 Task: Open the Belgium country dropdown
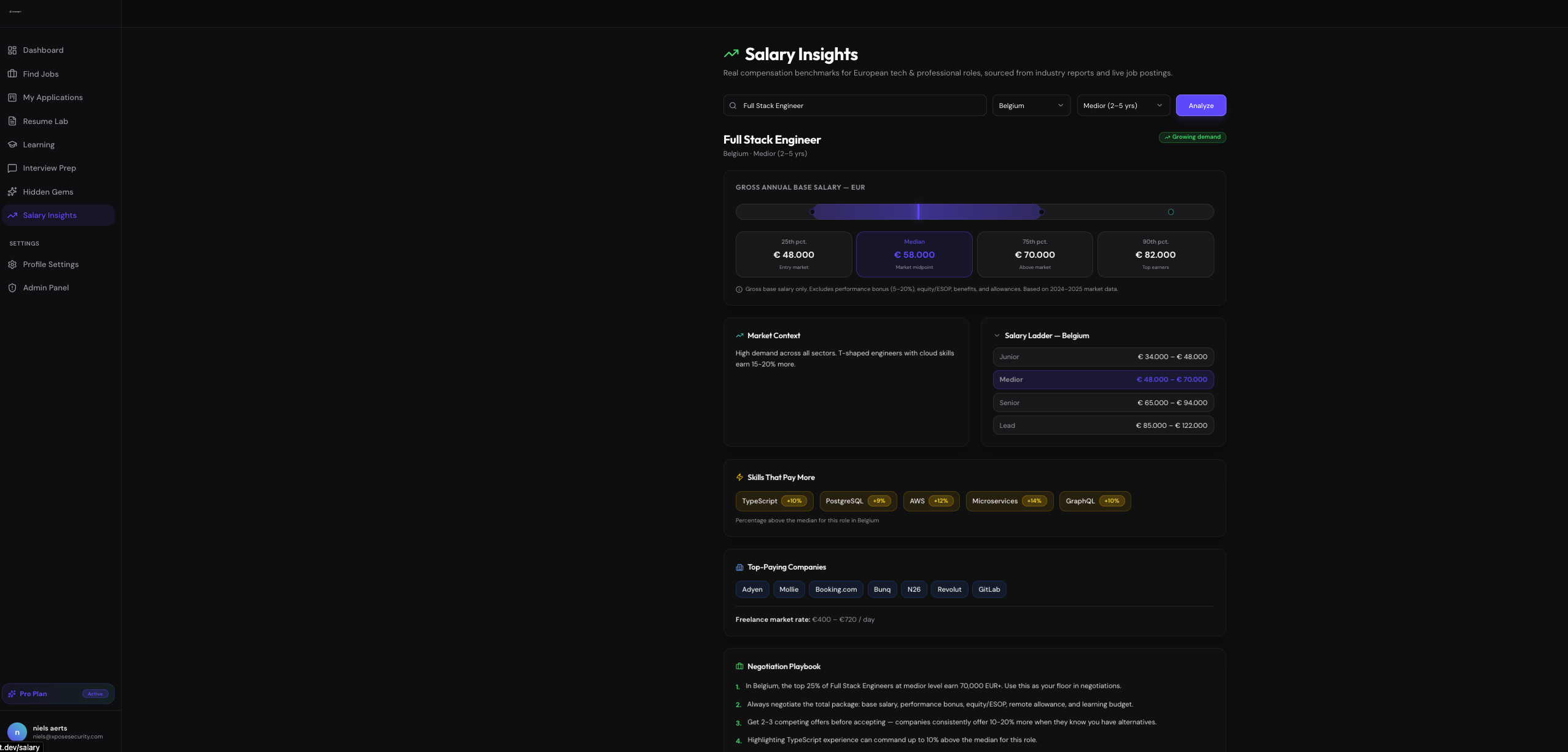point(1031,106)
